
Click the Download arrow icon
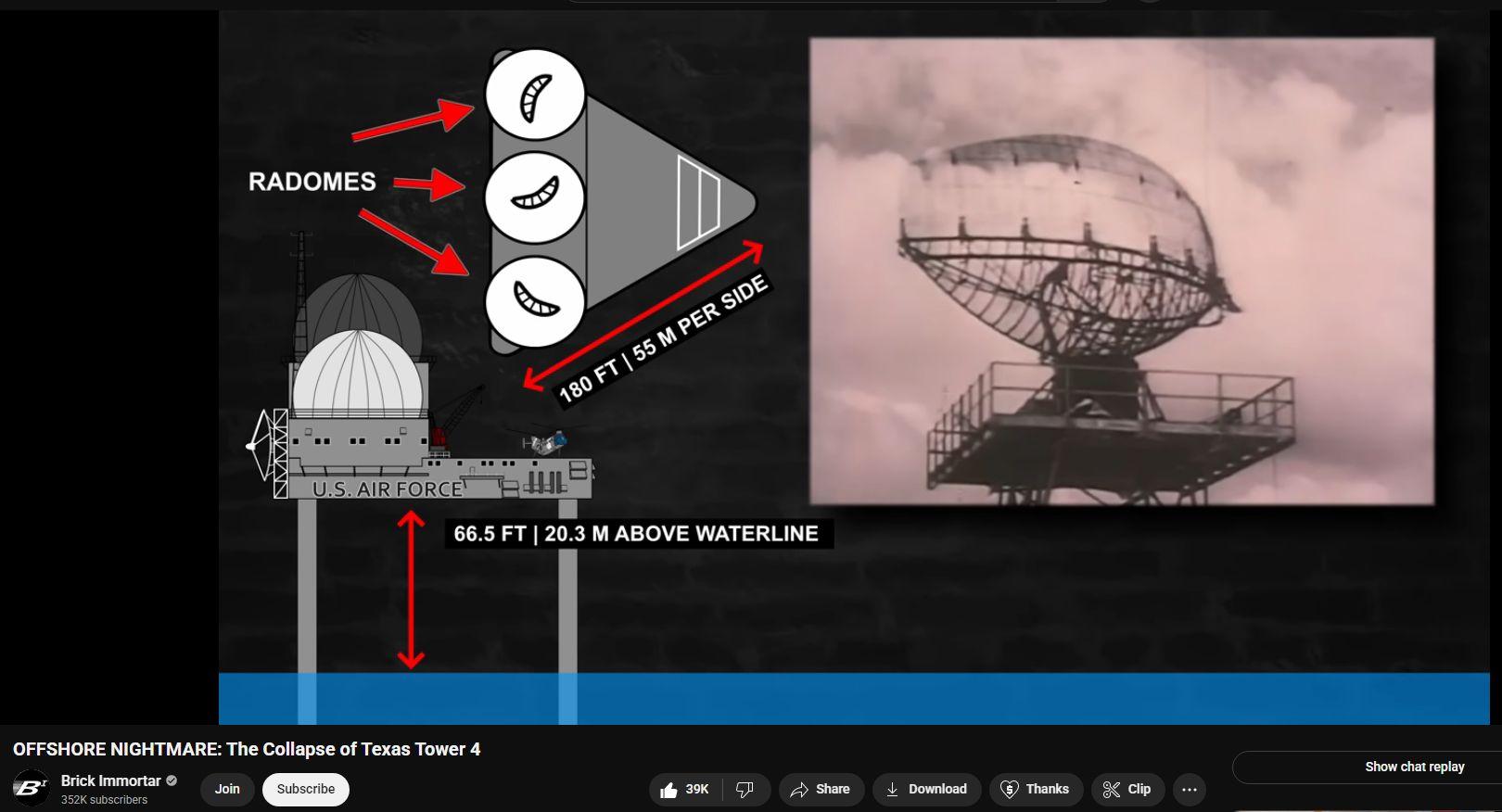pos(892,790)
